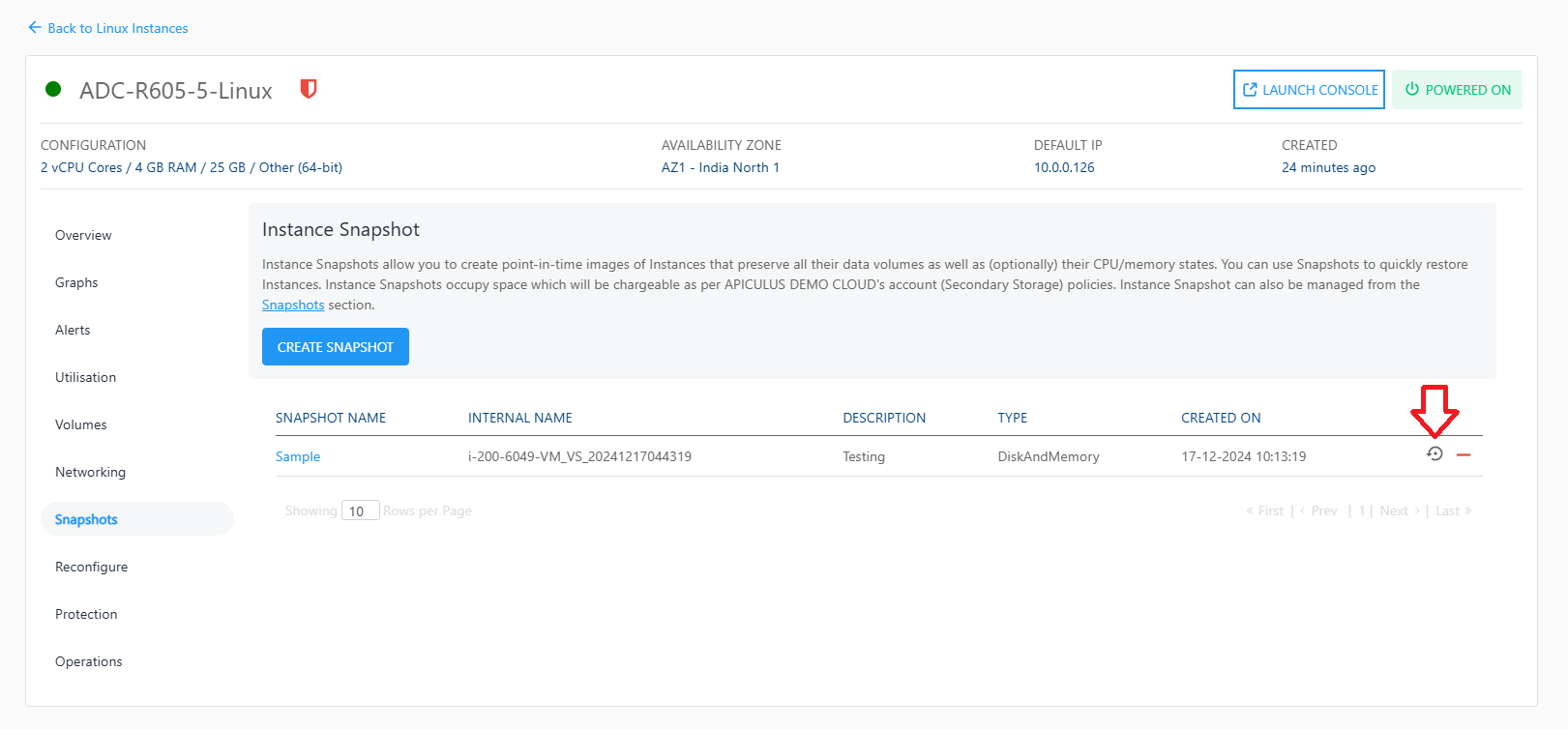Open the Sample snapshot name link
The width and height of the screenshot is (1568, 729).
[x=298, y=456]
